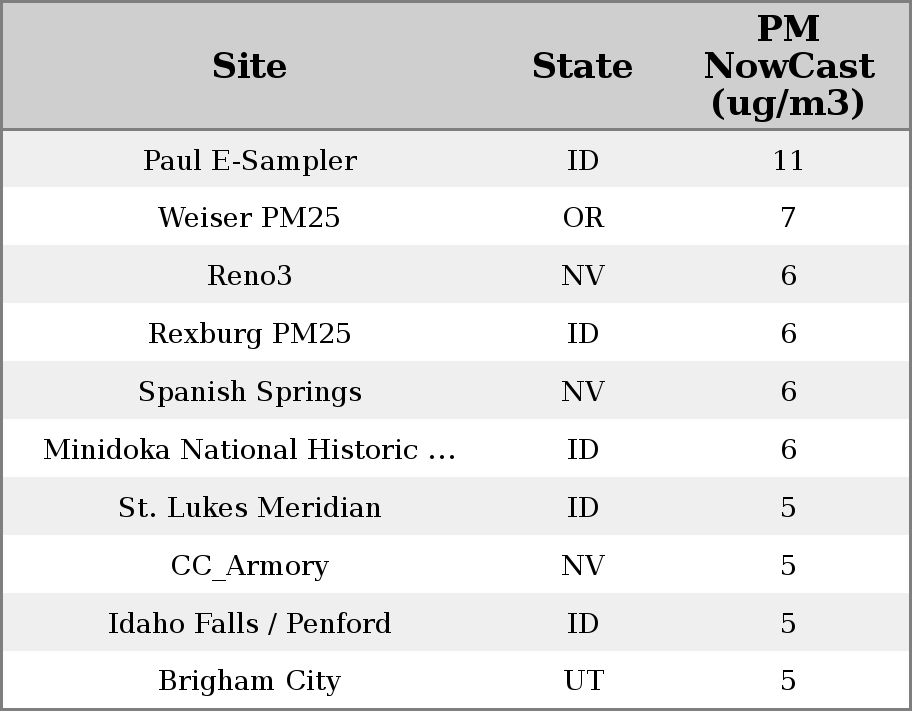Click the UT state cell

583,681
